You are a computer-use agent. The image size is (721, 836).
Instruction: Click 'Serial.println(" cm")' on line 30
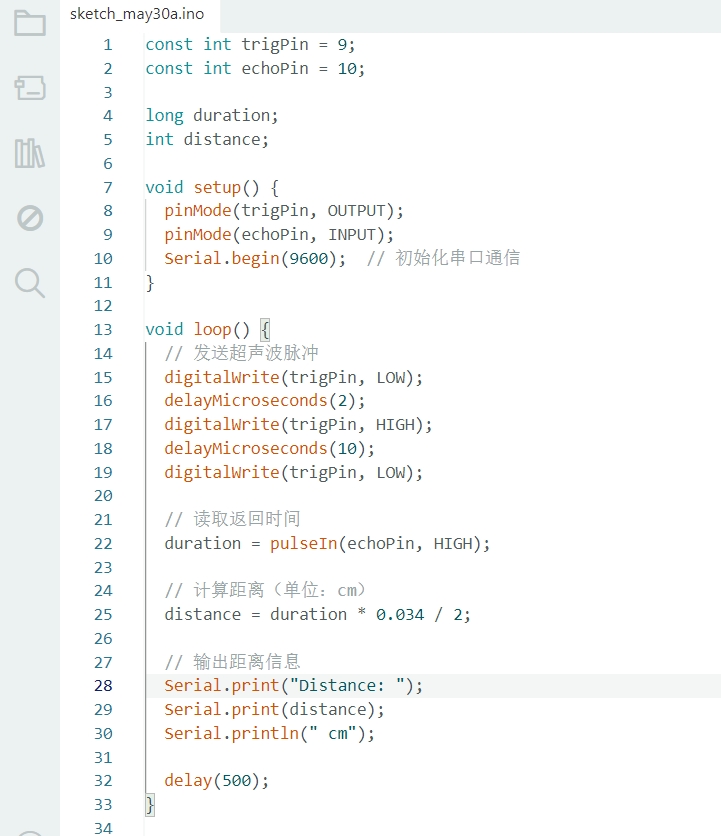265,734
